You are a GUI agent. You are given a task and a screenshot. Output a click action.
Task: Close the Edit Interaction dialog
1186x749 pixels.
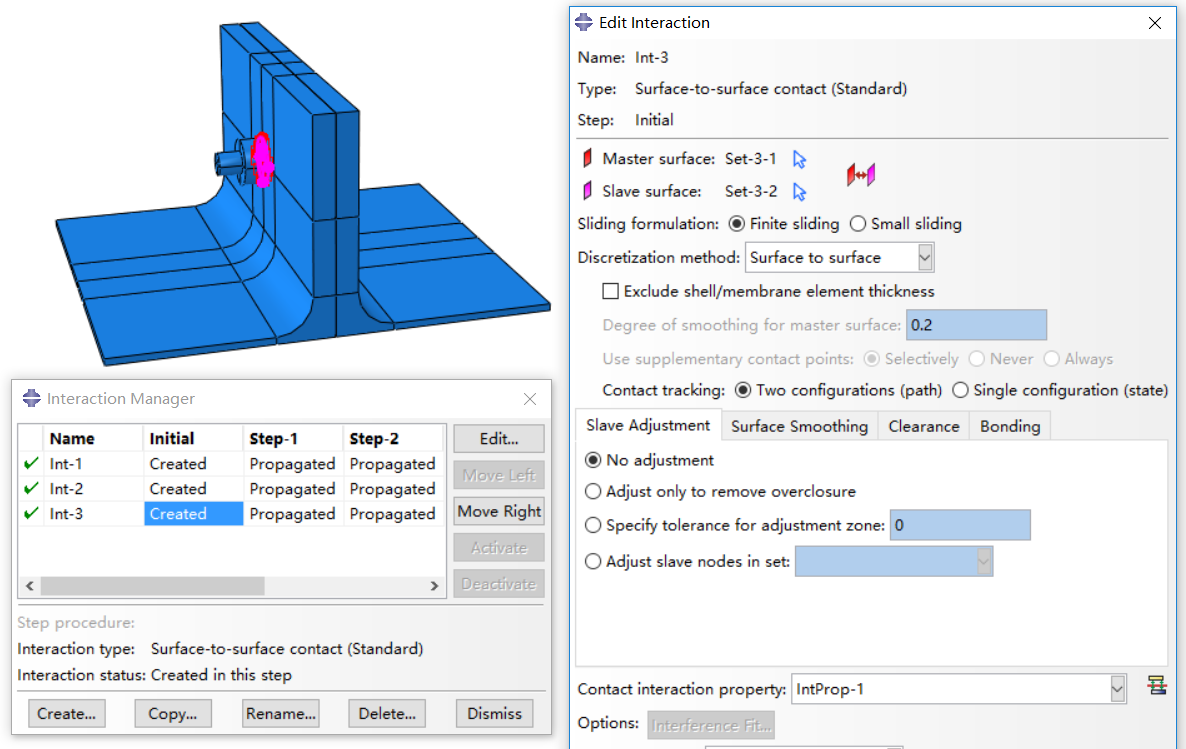pyautogui.click(x=1154, y=23)
